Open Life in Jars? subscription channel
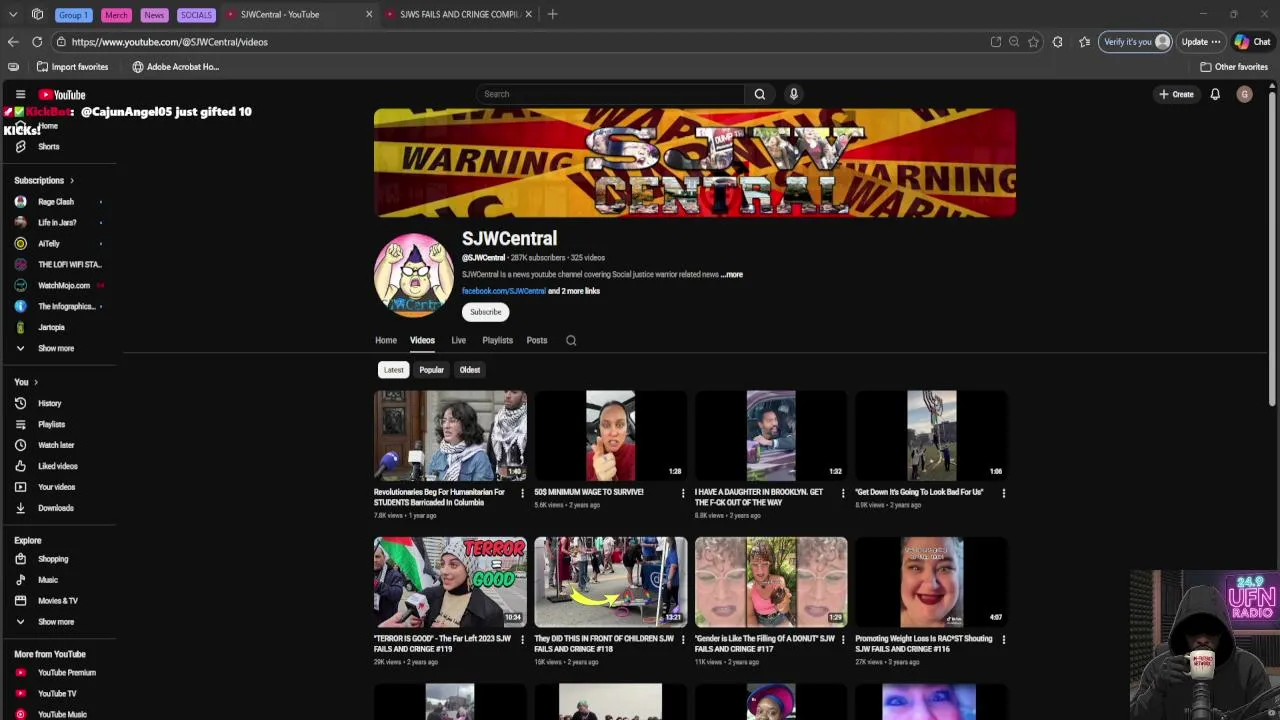 [56, 223]
